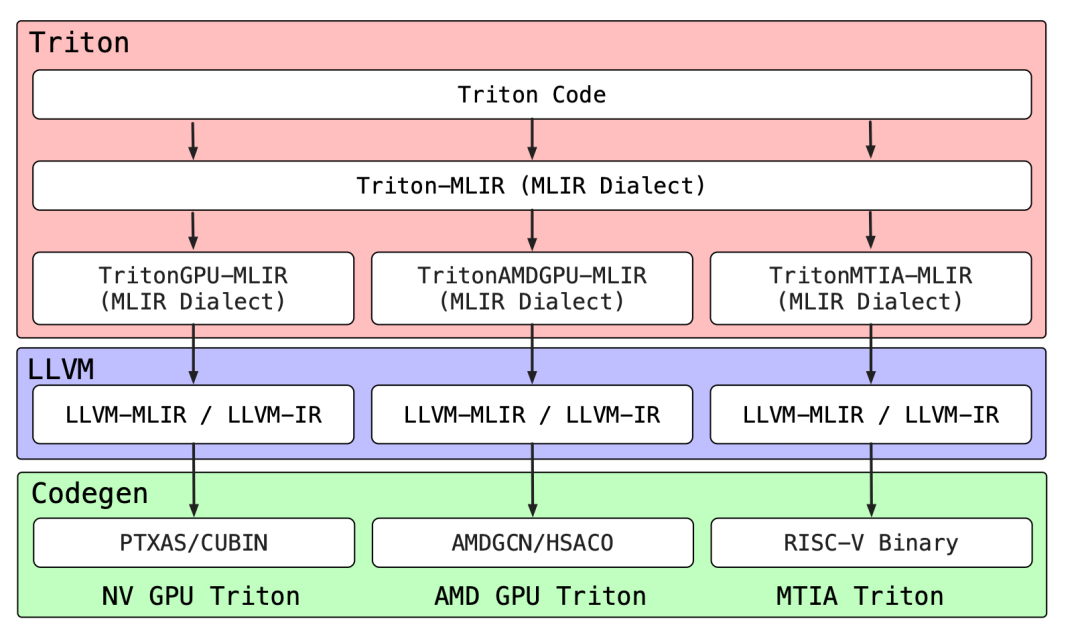Click the TritonMTIA-MLIR dialect box
Image resolution: width=1080 pixels, height=635 pixels.
click(x=870, y=288)
